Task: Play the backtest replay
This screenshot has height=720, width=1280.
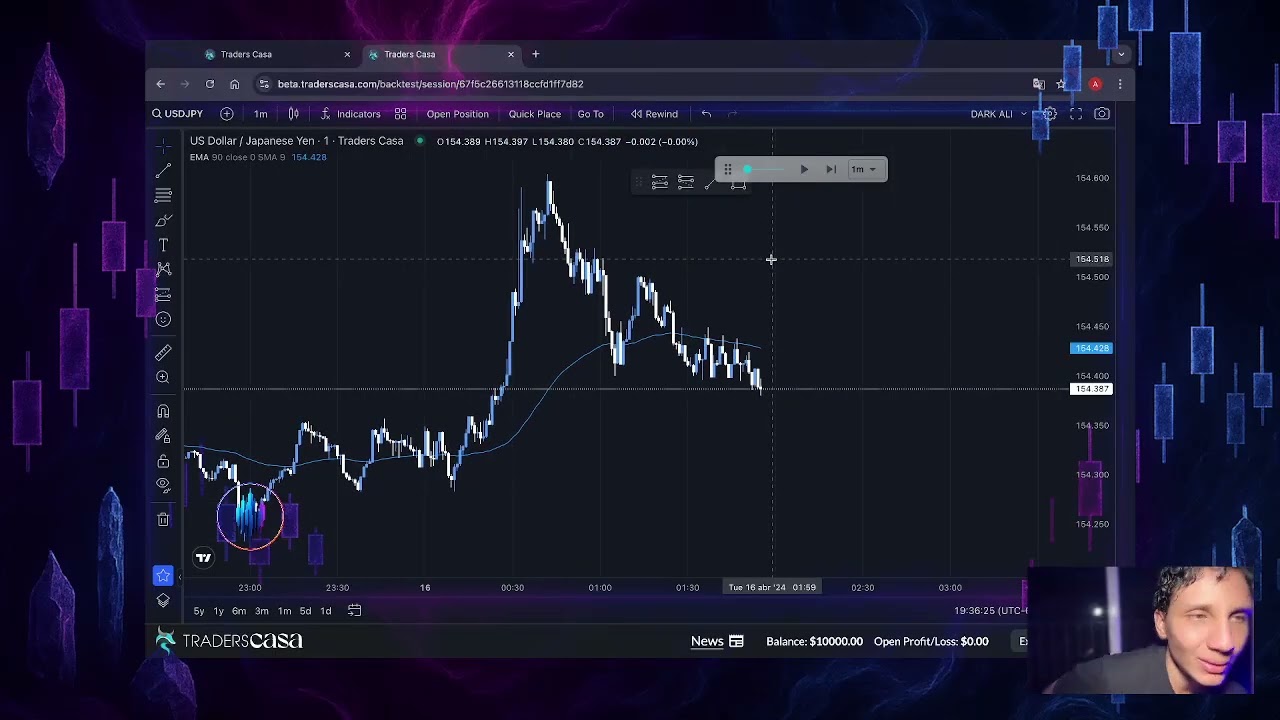Action: coord(804,169)
